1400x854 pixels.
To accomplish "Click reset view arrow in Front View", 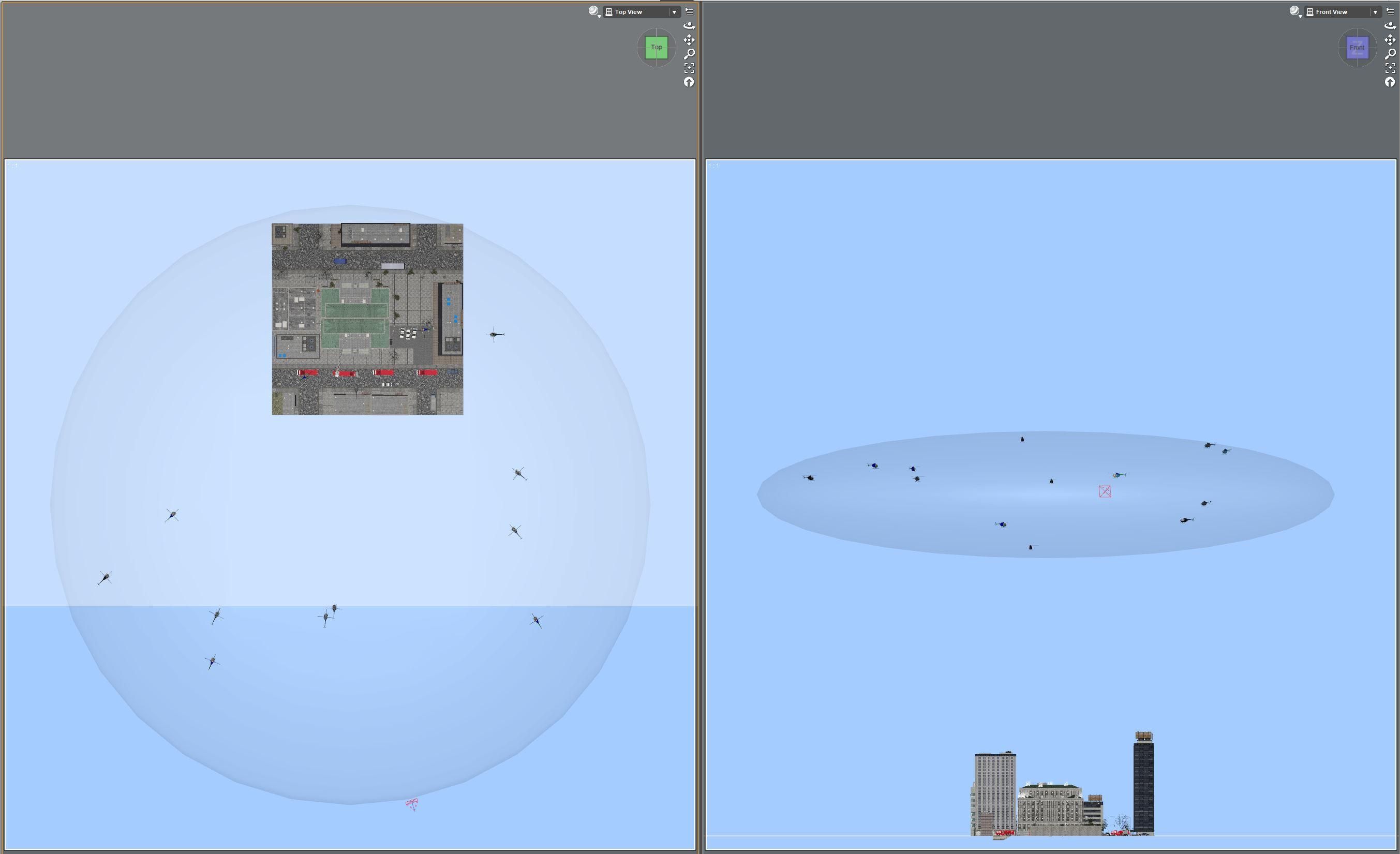I will tap(1390, 82).
